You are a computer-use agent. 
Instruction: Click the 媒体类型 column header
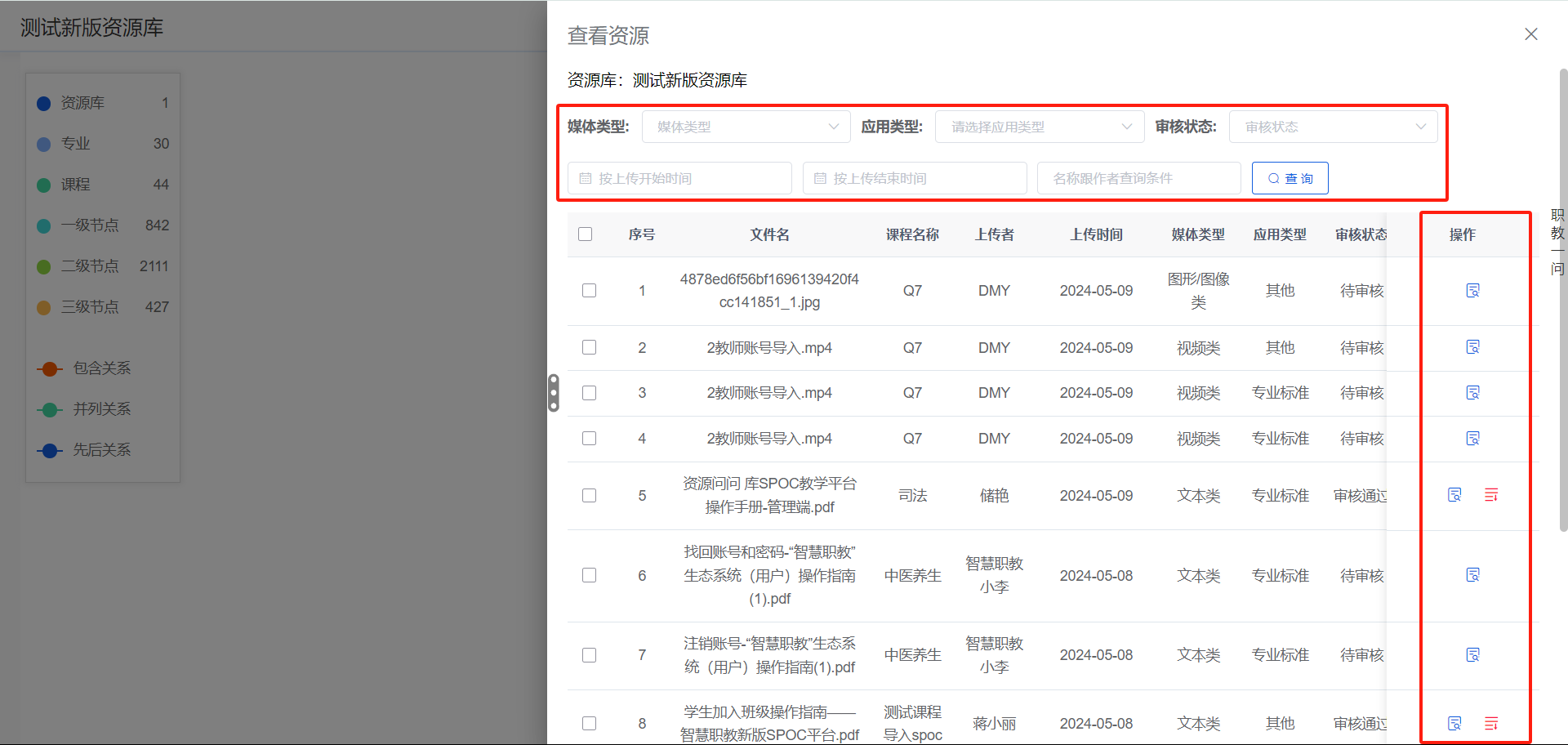pos(1198,234)
